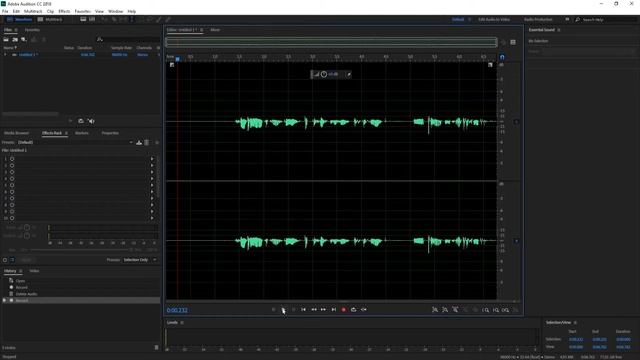Click Open File icon in Files panel
Image resolution: width=640 pixels, height=360 pixels.
[x=6, y=40]
